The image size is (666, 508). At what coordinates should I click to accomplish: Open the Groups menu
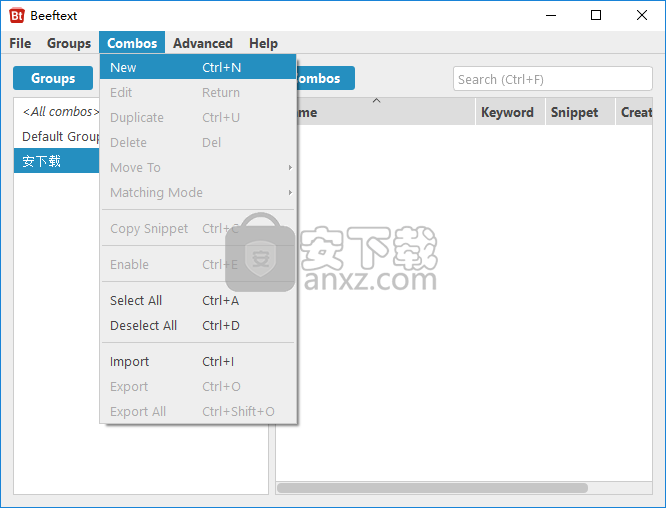(69, 43)
